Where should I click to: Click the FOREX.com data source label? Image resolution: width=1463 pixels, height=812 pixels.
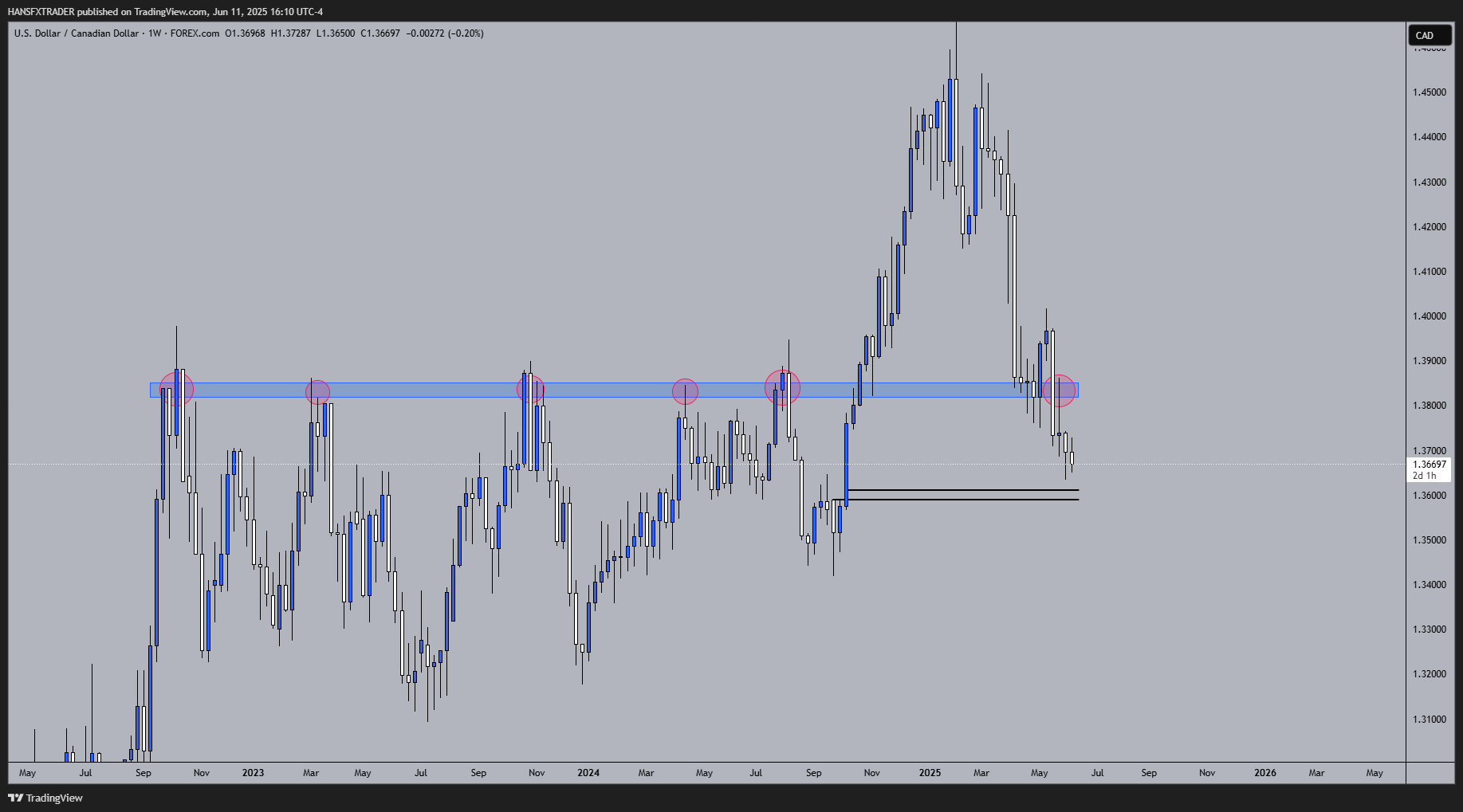(x=195, y=33)
